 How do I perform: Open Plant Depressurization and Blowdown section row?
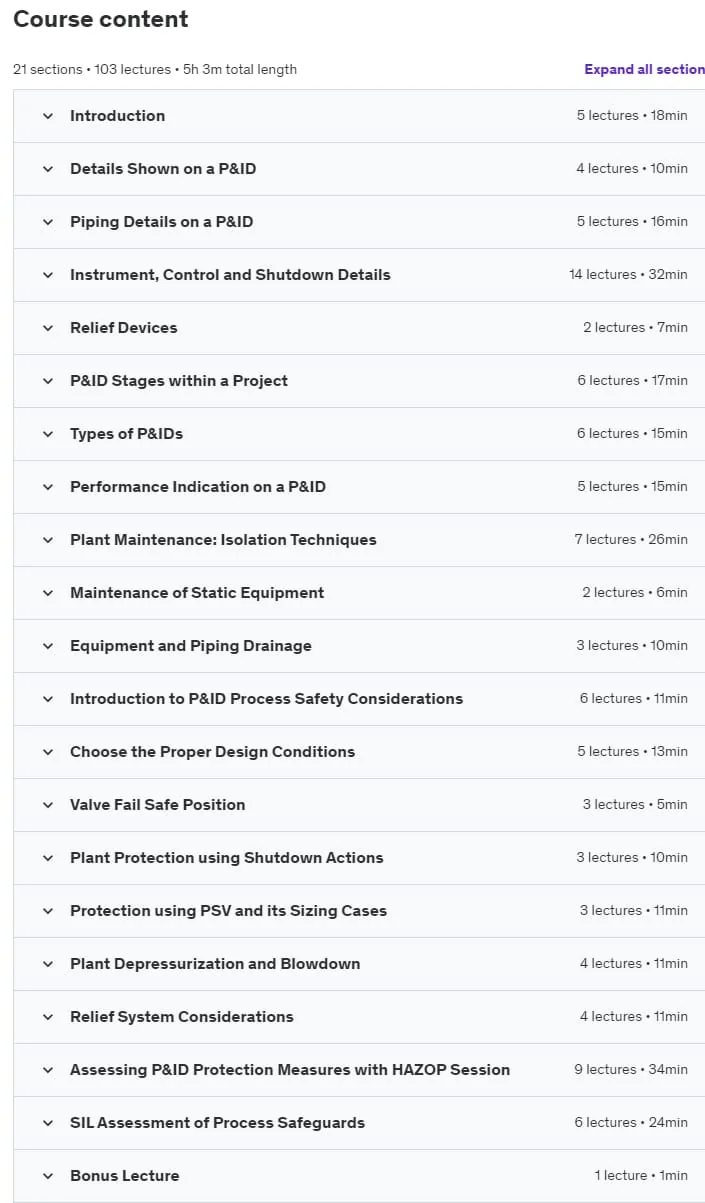click(359, 964)
